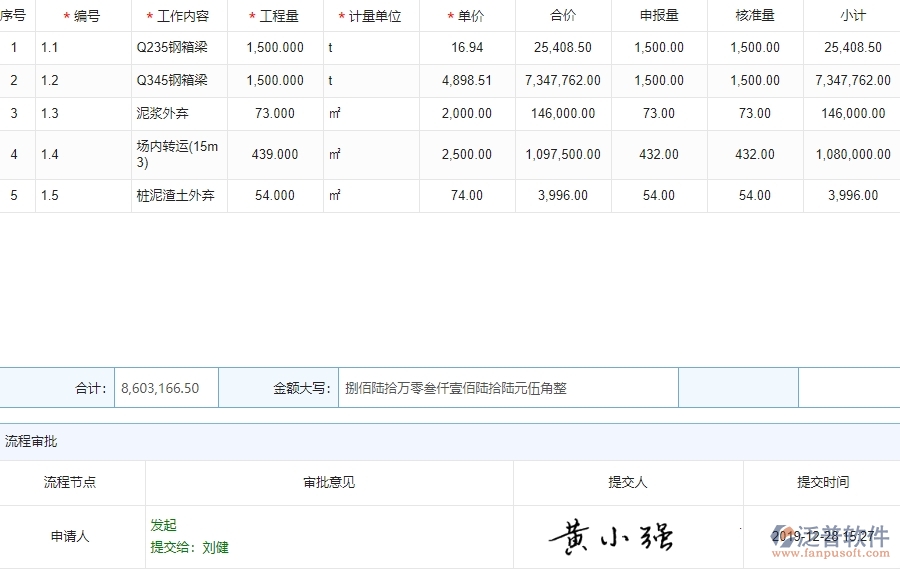900x569 pixels.
Task: Select the 合计 total field showing 8,603,166.50
Action: 166,388
